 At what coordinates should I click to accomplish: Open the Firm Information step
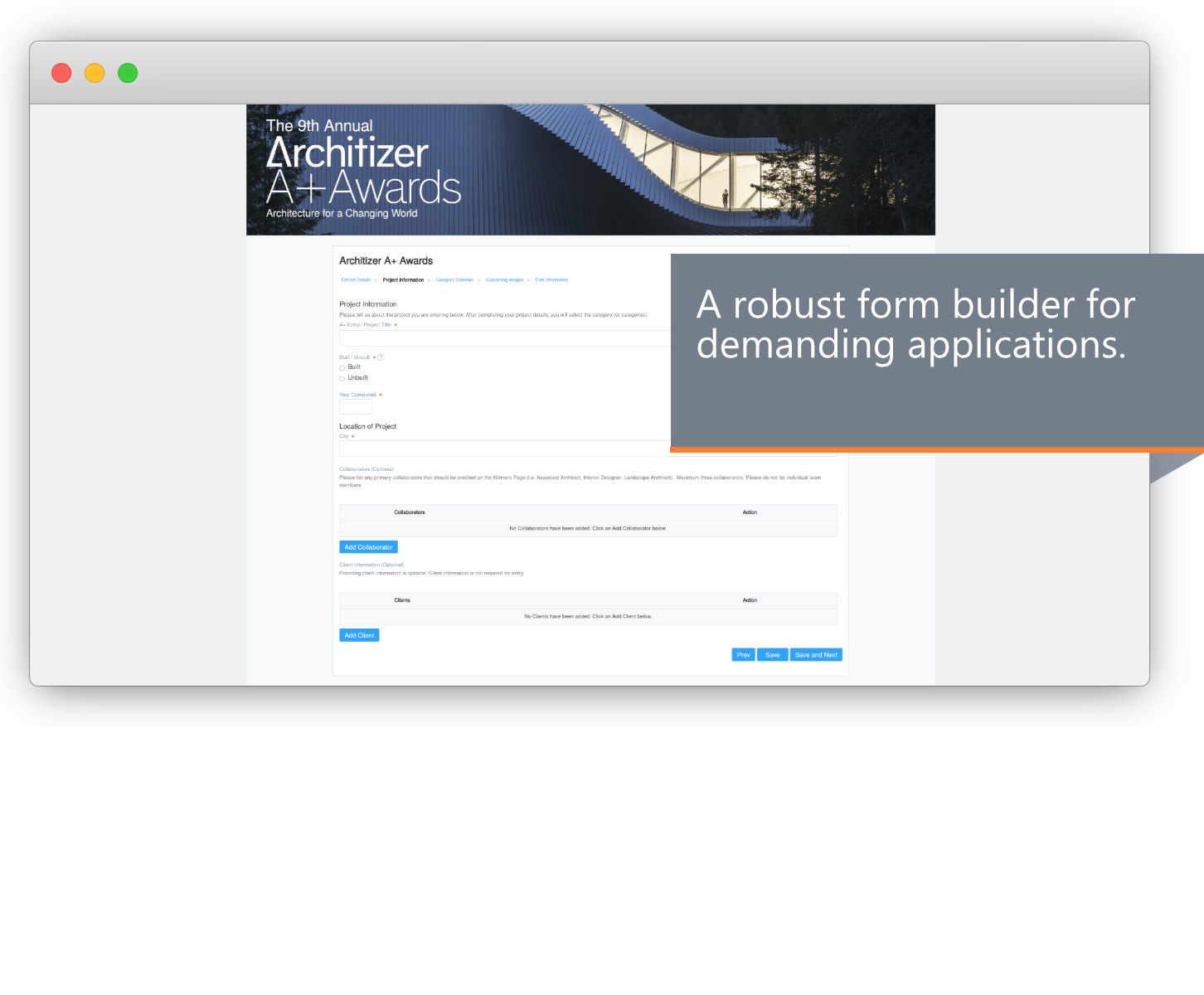click(x=551, y=280)
